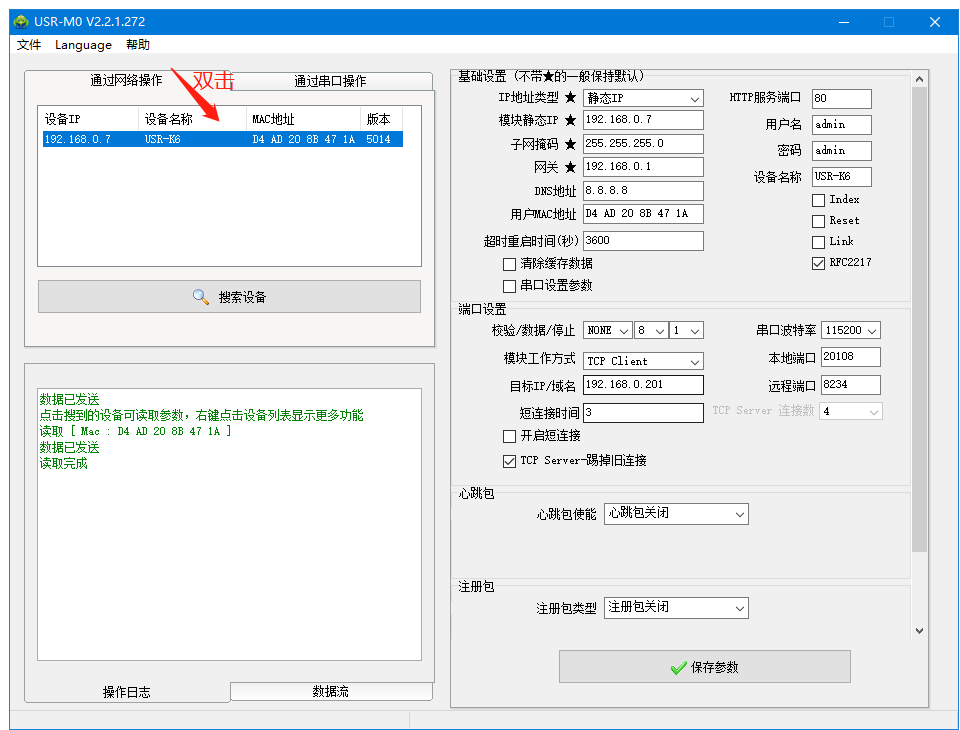Open the Language menu
Image resolution: width=960 pixels, height=730 pixels.
click(x=83, y=45)
